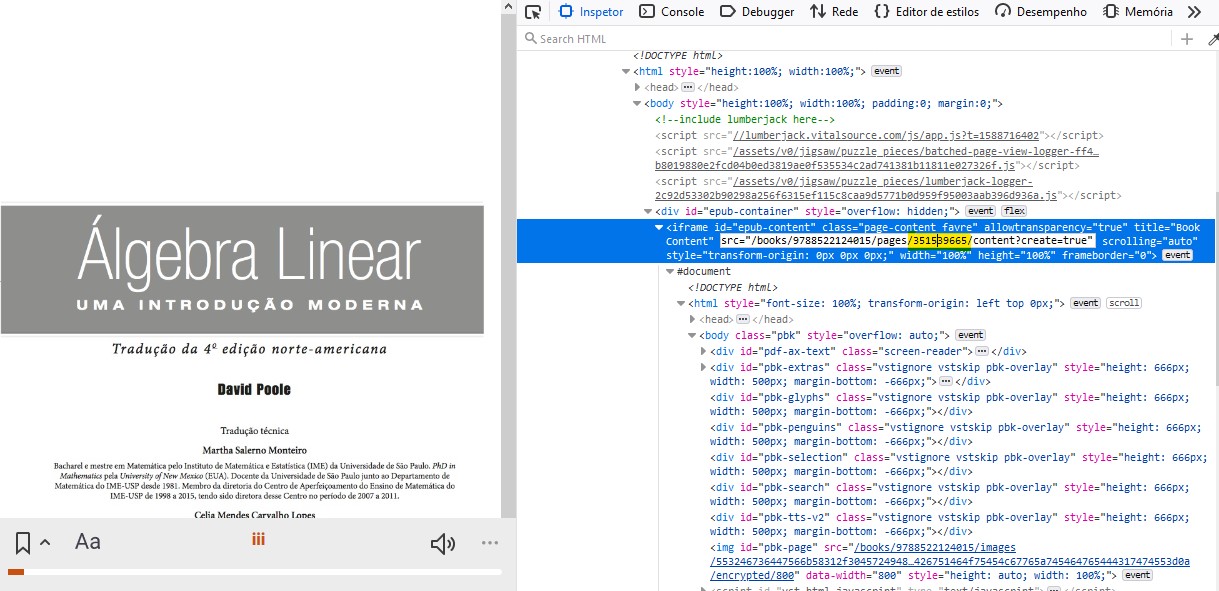Collapse the top-level html node
The height and width of the screenshot is (591, 1219).
click(625, 72)
